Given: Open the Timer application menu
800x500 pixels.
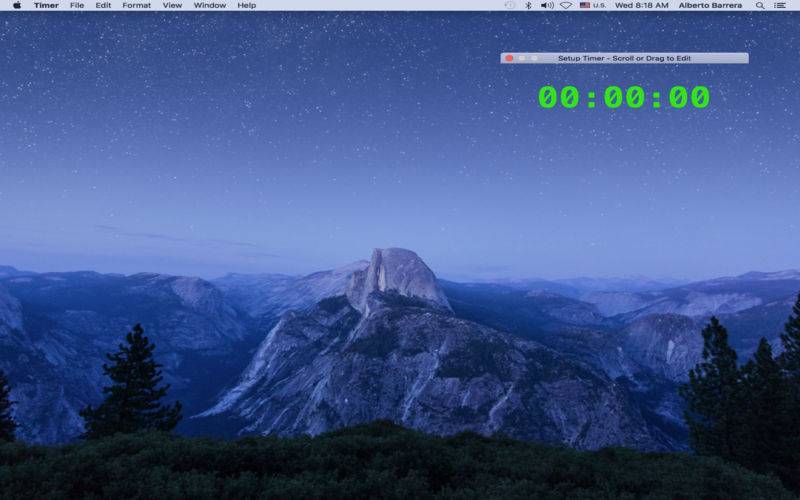Looking at the screenshot, I should tap(46, 5).
